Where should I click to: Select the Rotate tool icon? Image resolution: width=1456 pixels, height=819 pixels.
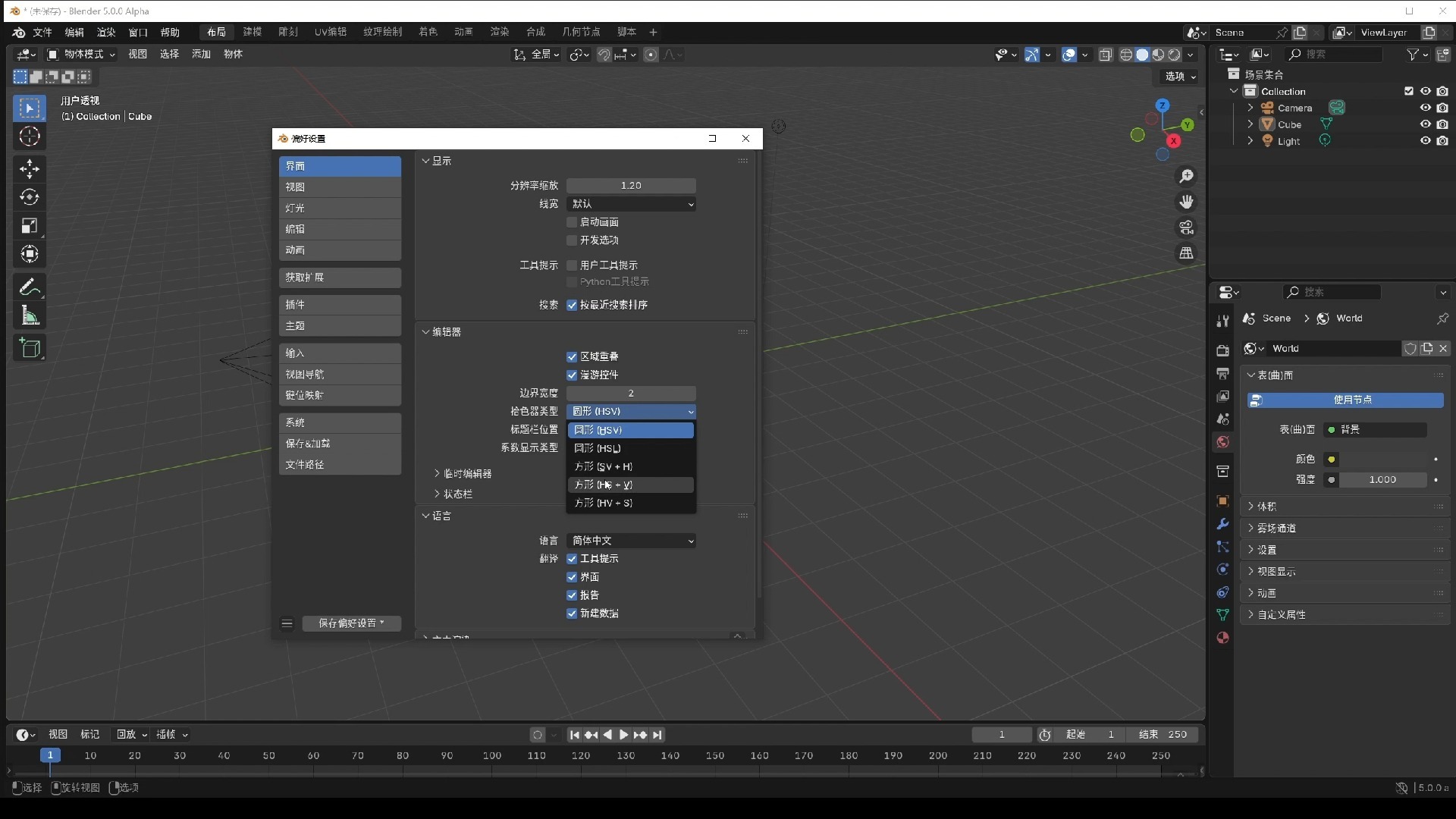click(x=30, y=197)
